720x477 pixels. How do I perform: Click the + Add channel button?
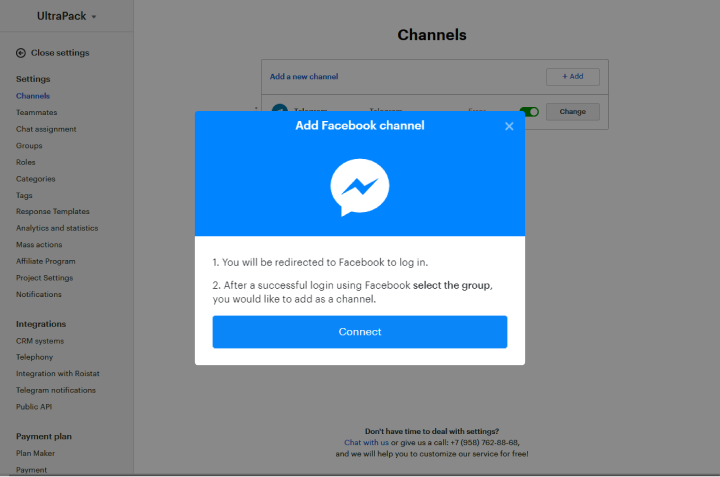click(x=573, y=77)
